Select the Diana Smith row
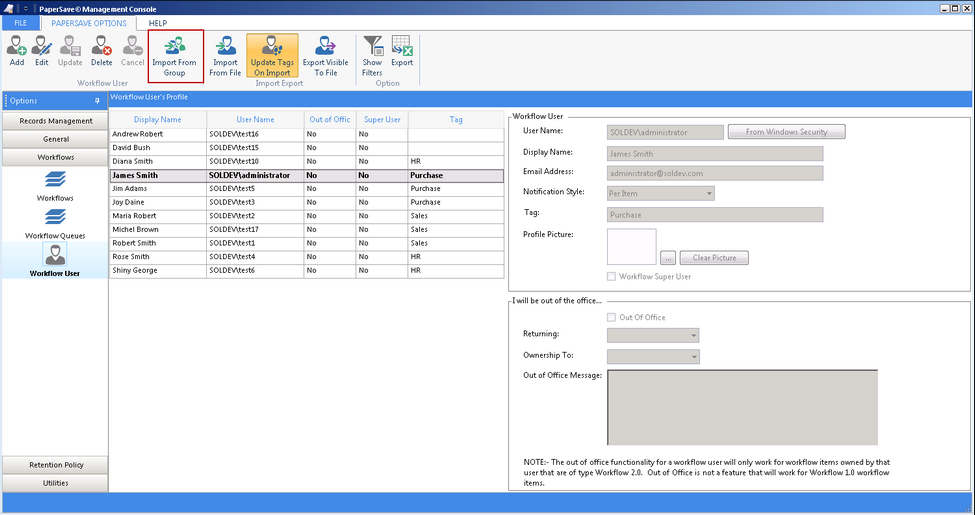This screenshot has height=515, width=975. [x=307, y=162]
